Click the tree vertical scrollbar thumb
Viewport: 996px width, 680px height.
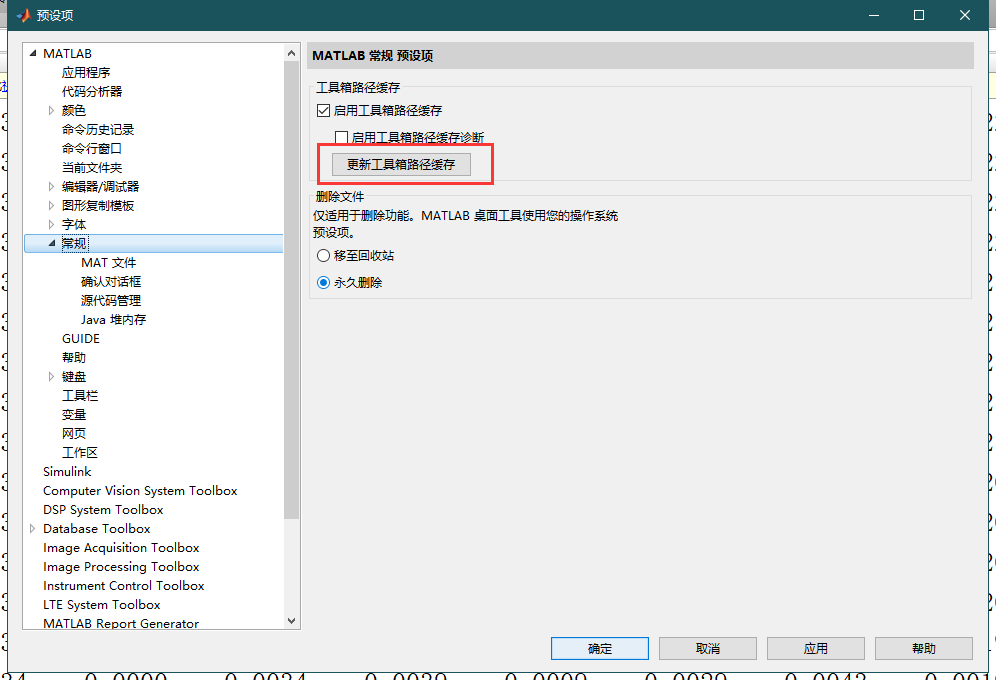[x=292, y=290]
